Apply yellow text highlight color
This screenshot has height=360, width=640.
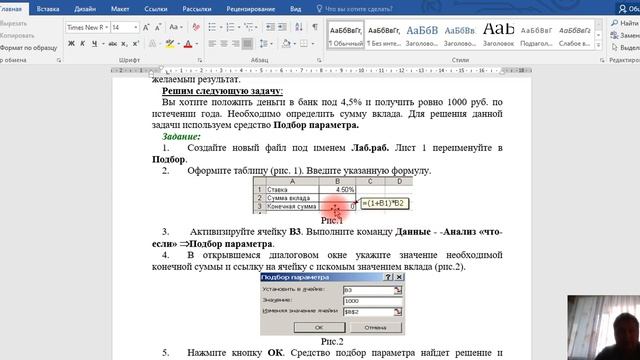tap(170, 43)
